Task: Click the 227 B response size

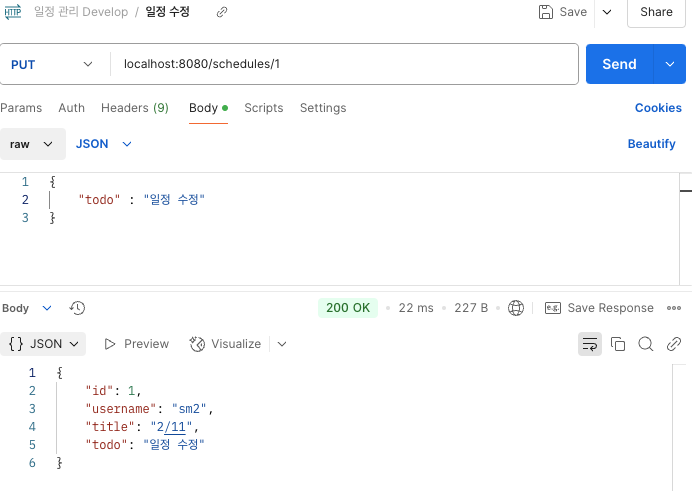Action: pos(471,308)
